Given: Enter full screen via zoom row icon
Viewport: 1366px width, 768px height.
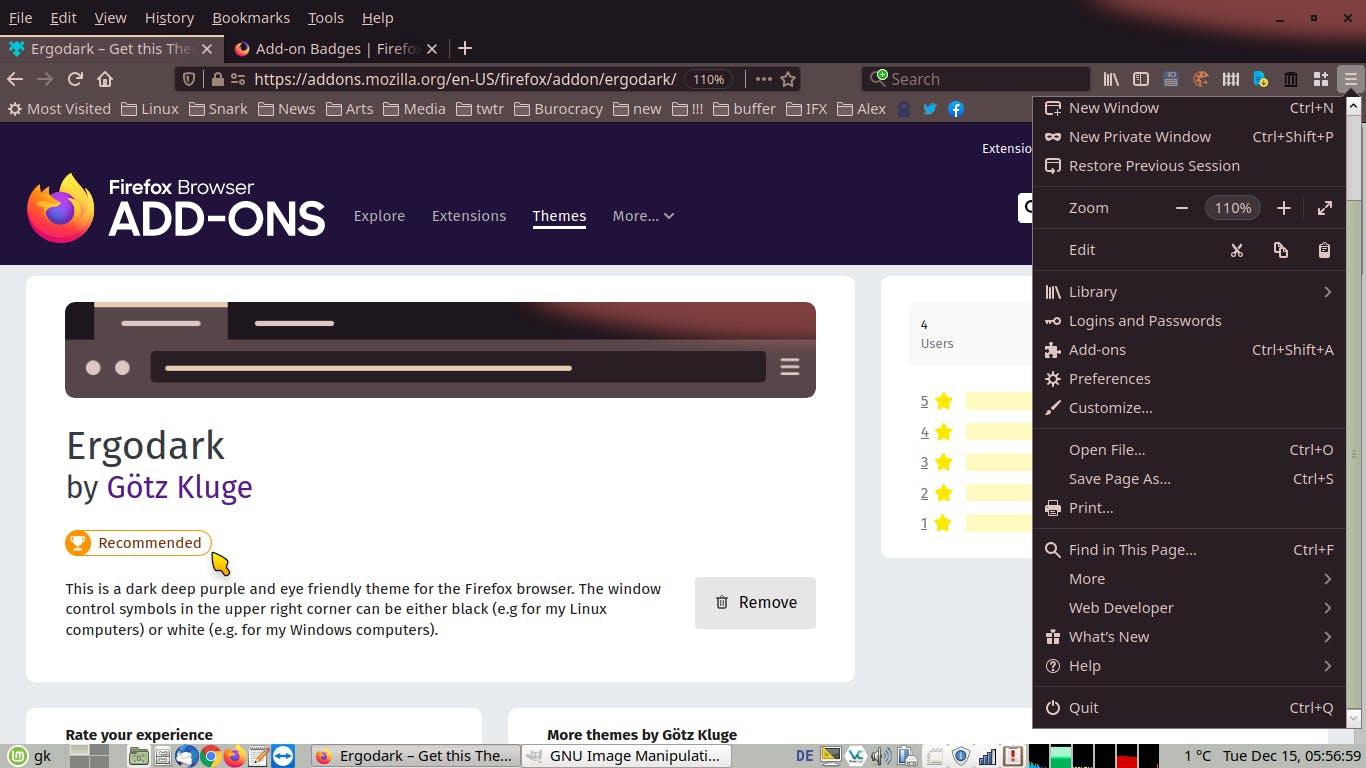Looking at the screenshot, I should coord(1325,208).
